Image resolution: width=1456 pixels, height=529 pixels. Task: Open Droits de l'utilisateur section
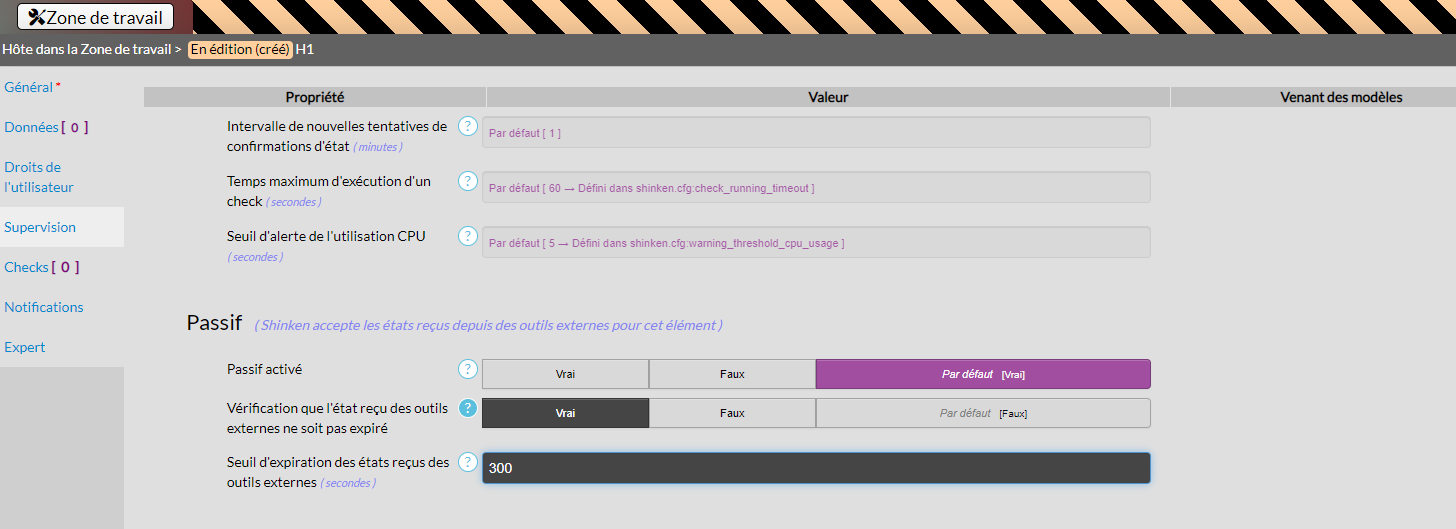38,177
